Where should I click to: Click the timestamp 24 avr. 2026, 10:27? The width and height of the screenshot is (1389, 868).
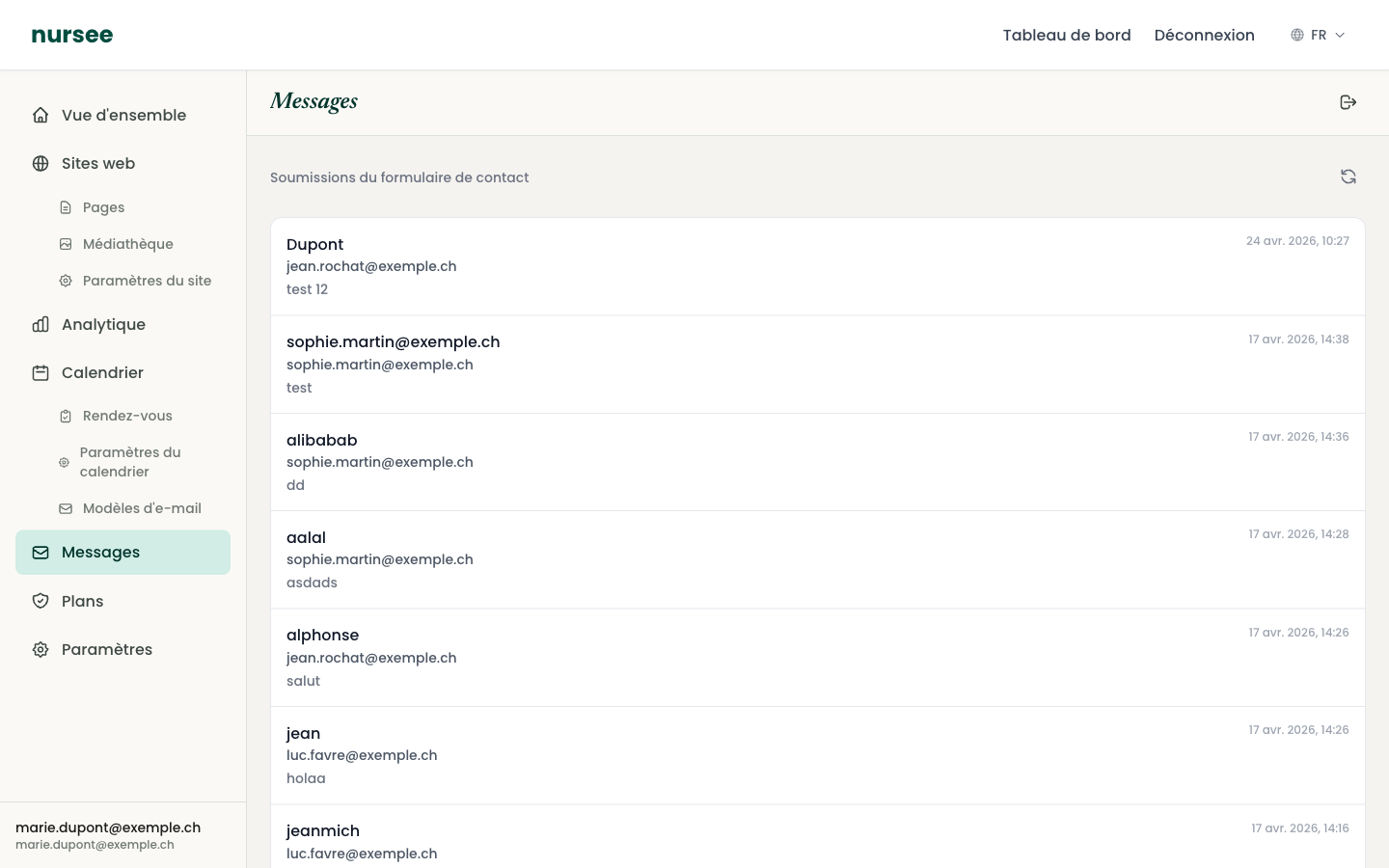point(1297,241)
